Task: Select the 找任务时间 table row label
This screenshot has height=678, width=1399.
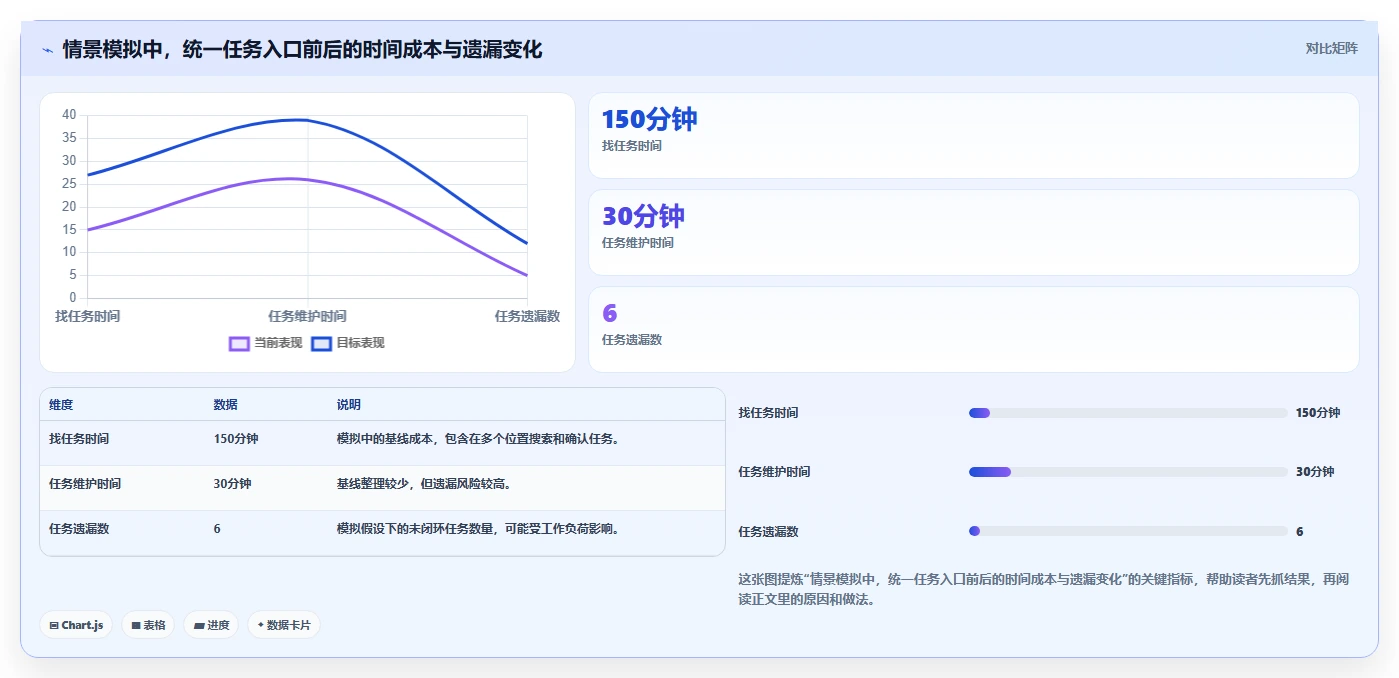Action: pos(79,439)
